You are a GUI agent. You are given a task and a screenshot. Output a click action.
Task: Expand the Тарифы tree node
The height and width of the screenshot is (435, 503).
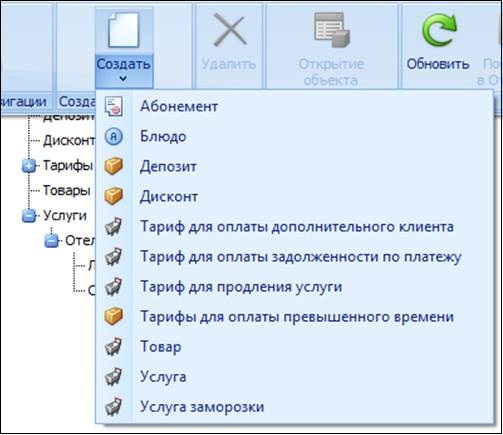coord(29,166)
